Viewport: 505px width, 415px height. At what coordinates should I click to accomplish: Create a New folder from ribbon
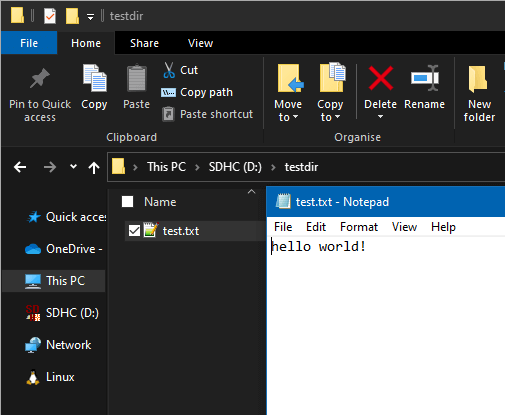tap(479, 94)
